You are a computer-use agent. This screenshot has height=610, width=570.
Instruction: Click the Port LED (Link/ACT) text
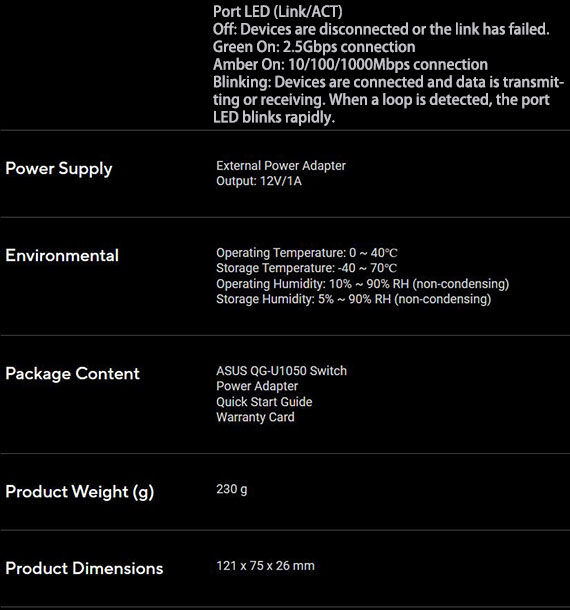pos(277,12)
